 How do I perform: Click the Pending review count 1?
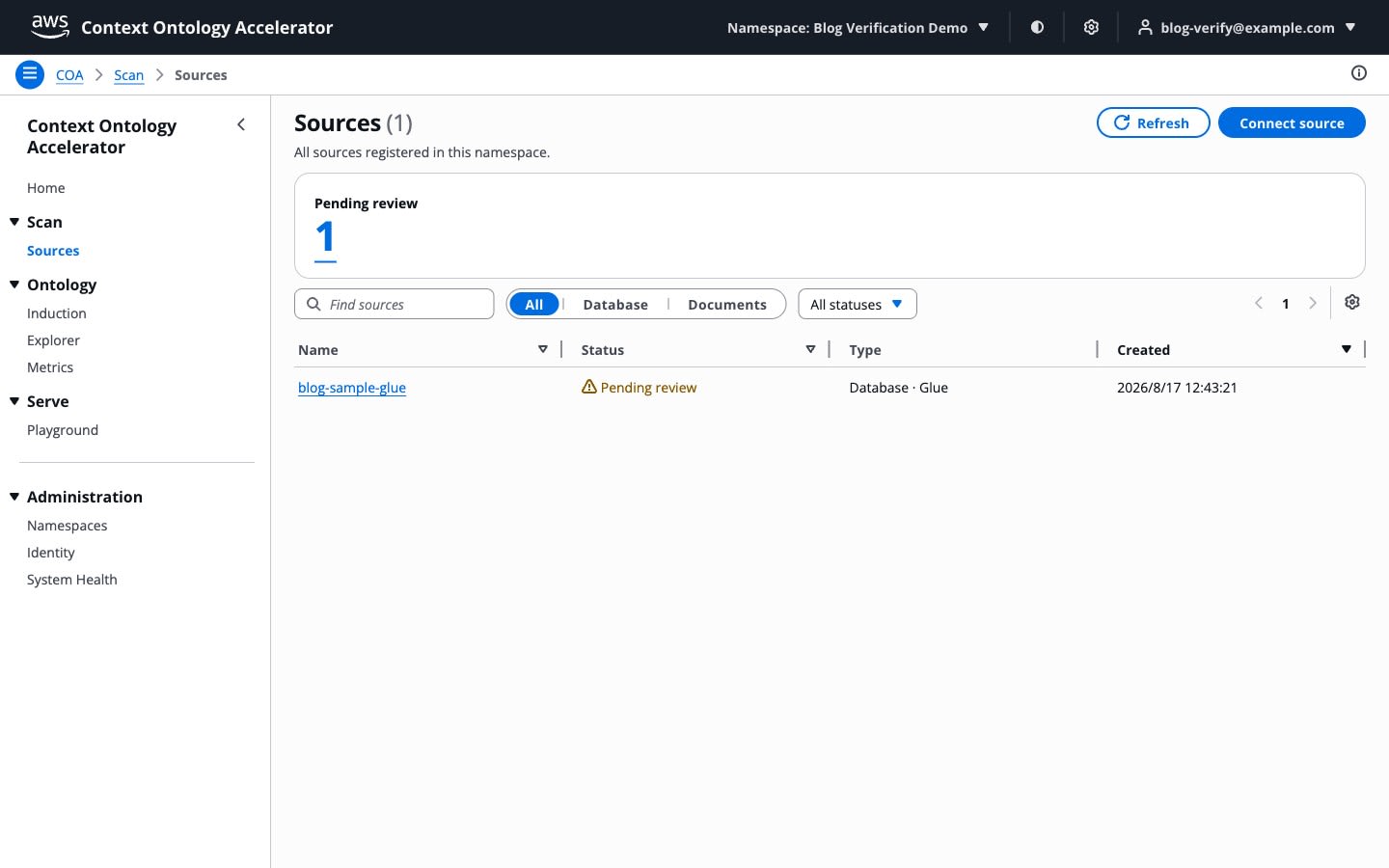[326, 238]
